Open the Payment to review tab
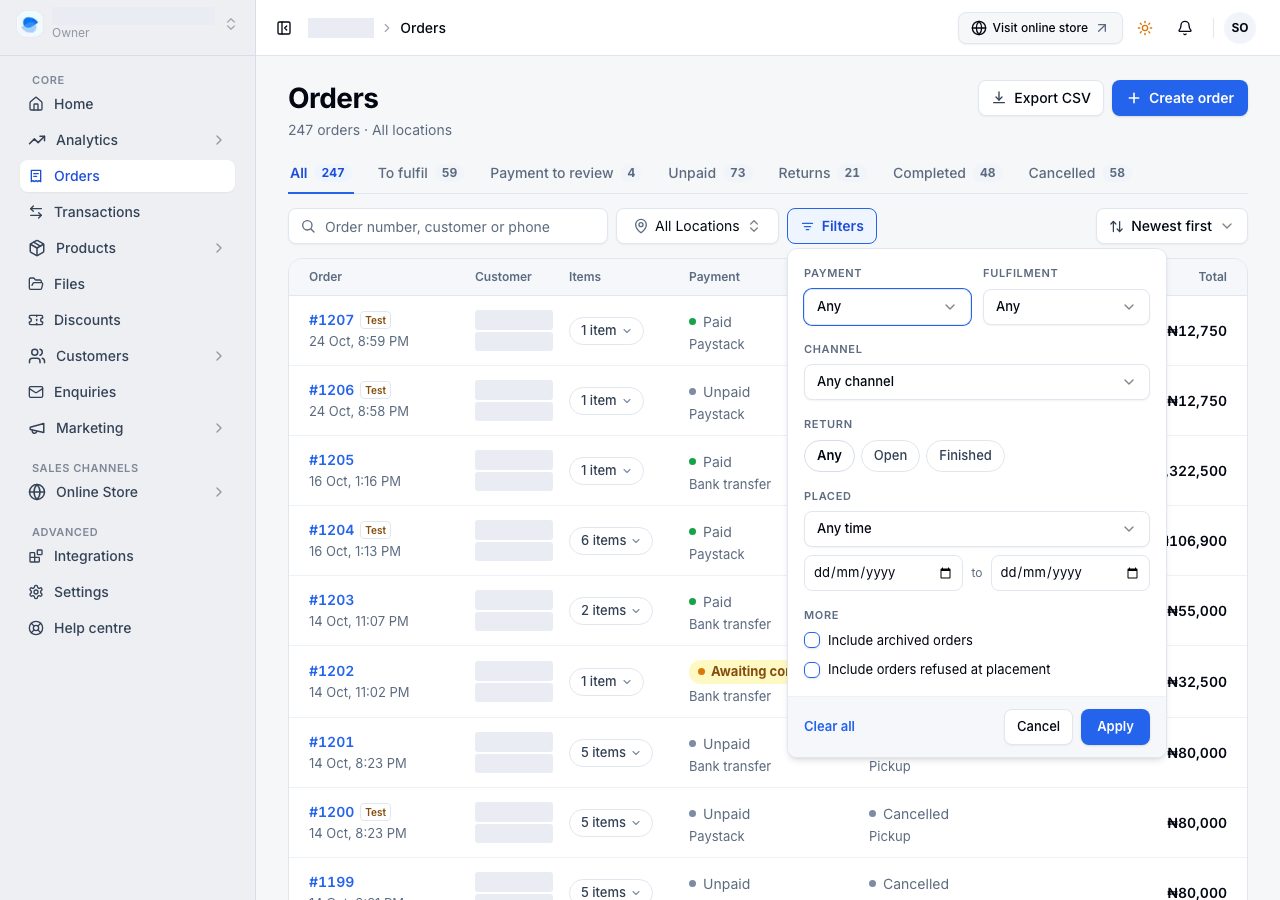Screen dimensions: 1280x900 [x=563, y=173]
